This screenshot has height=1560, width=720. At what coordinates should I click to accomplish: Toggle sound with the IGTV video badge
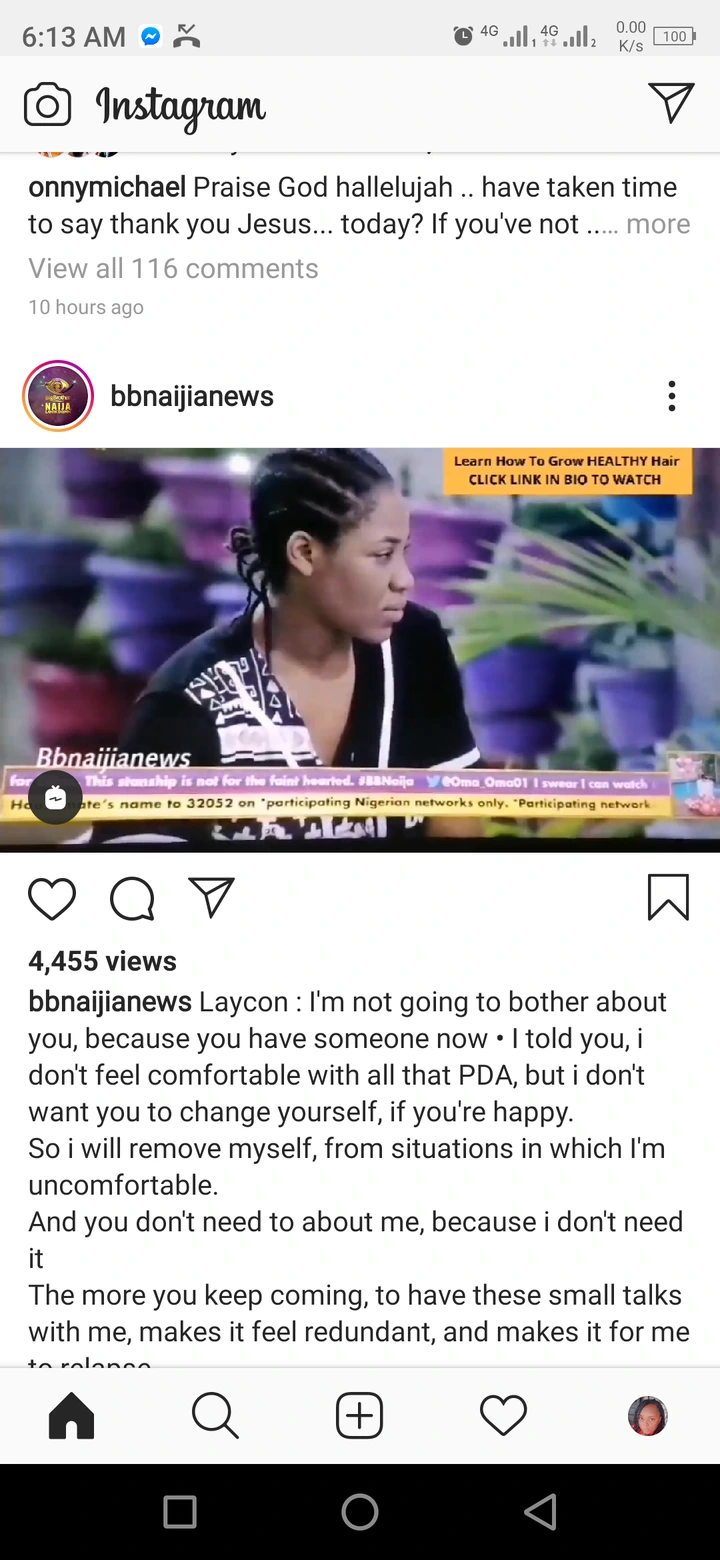[55, 797]
